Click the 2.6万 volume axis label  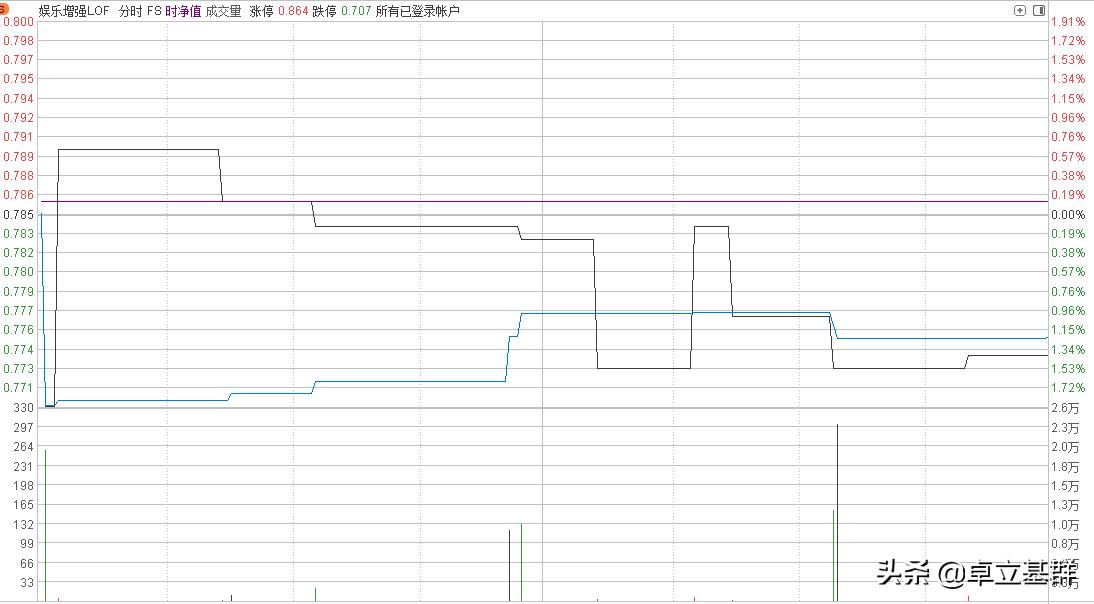click(x=1066, y=408)
